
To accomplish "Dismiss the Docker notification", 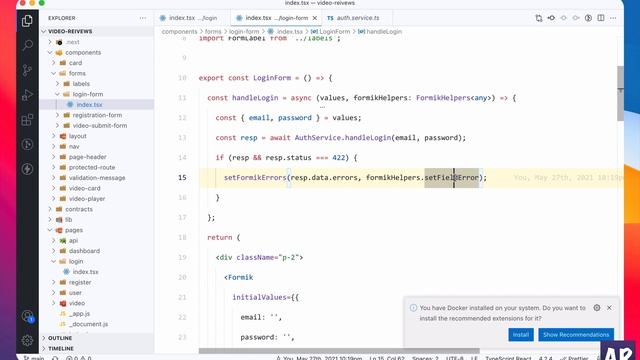I will pos(609,308).
